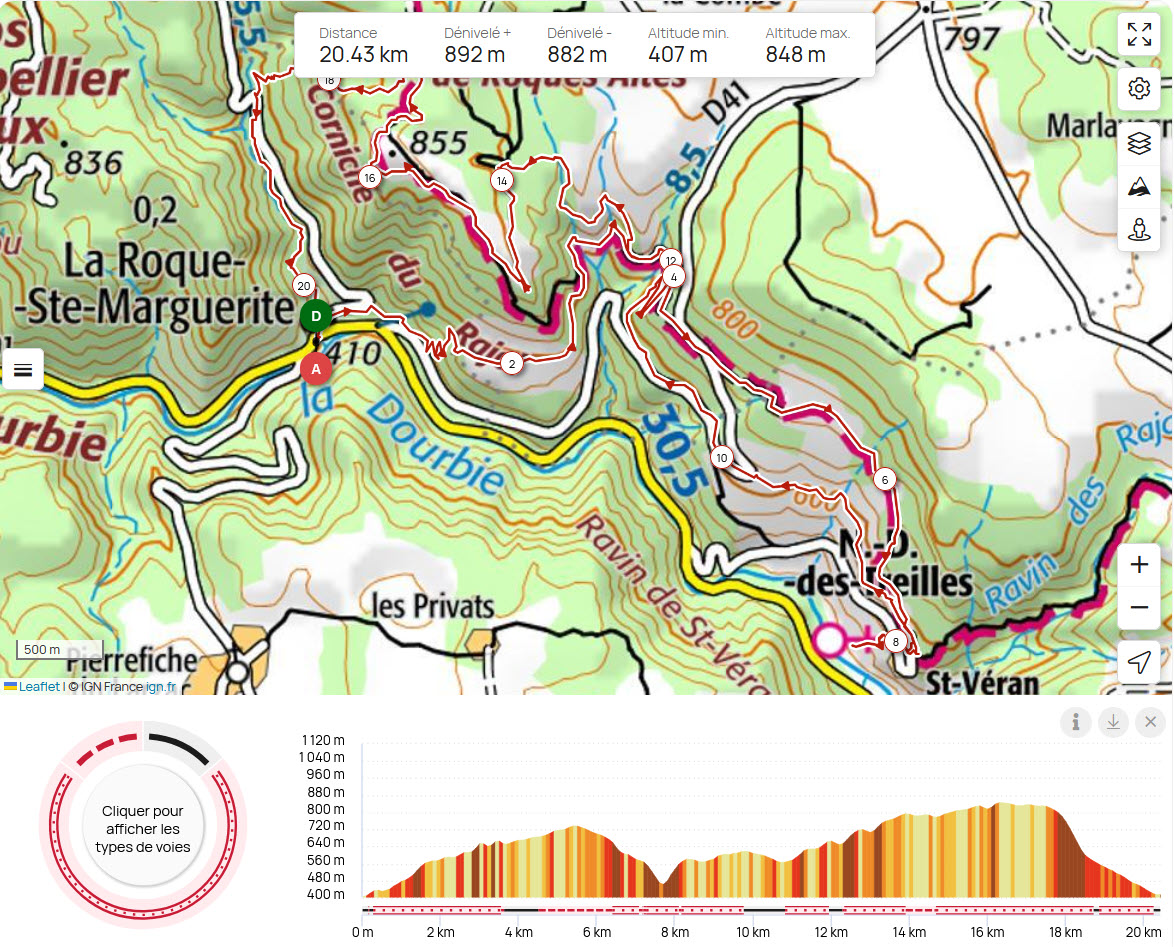Click 'Cliquer pour afficher les types de voies'
Screen dimensions: 1174x947
[142, 826]
